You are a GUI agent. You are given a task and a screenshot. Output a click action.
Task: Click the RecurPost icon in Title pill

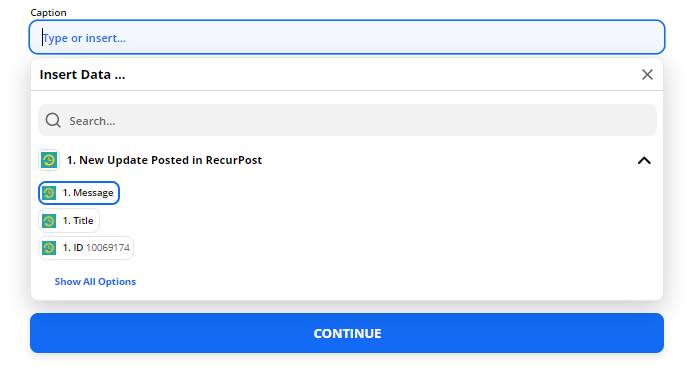tap(49, 221)
